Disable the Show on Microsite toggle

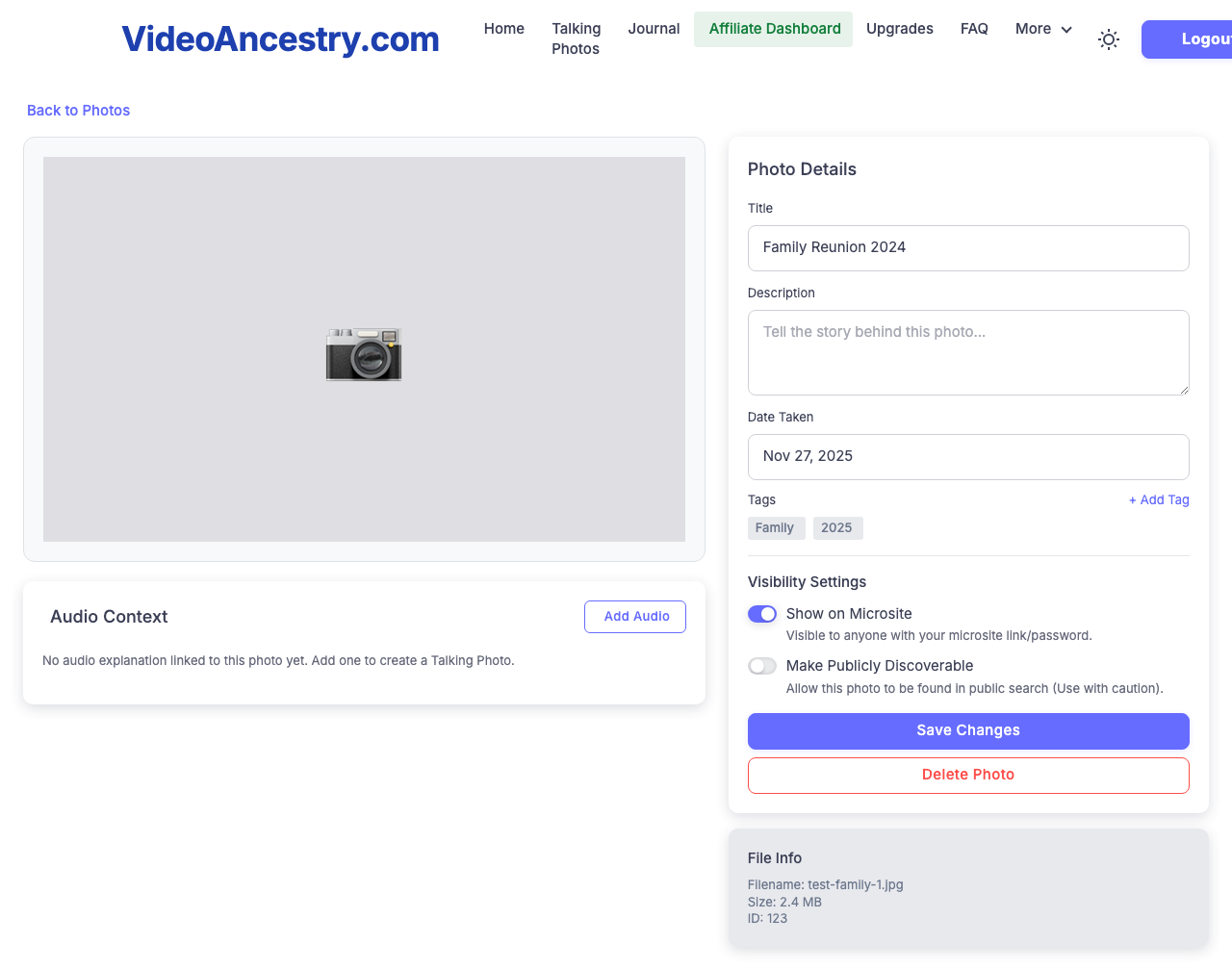coord(762,614)
